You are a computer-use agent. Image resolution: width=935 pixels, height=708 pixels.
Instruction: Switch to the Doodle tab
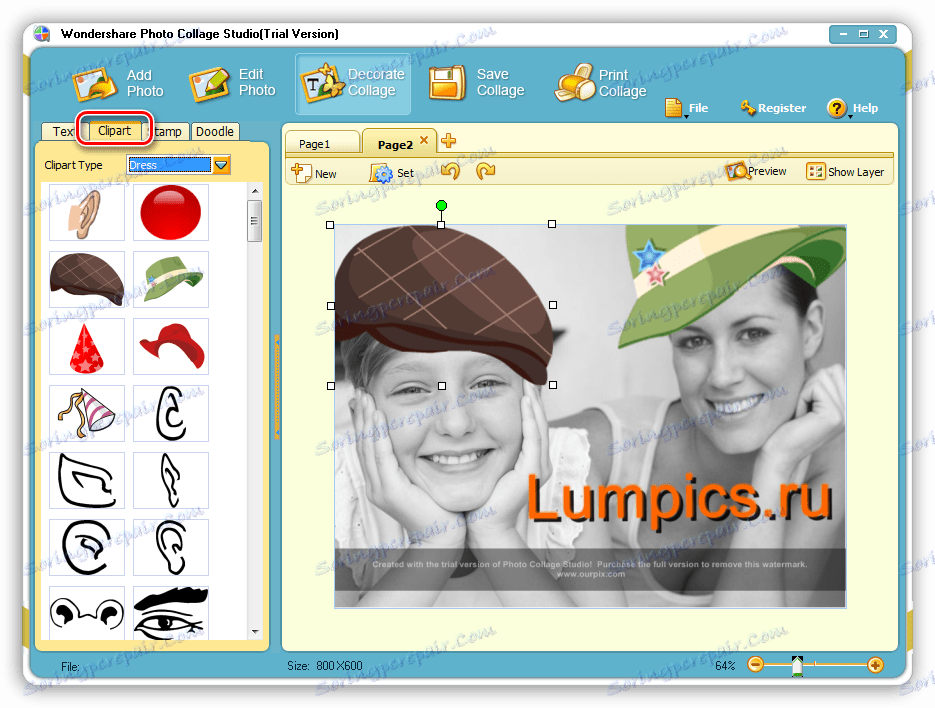(x=215, y=131)
